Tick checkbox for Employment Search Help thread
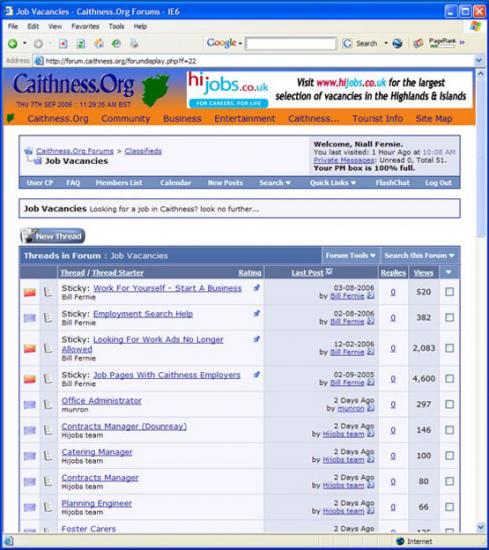 [x=449, y=317]
